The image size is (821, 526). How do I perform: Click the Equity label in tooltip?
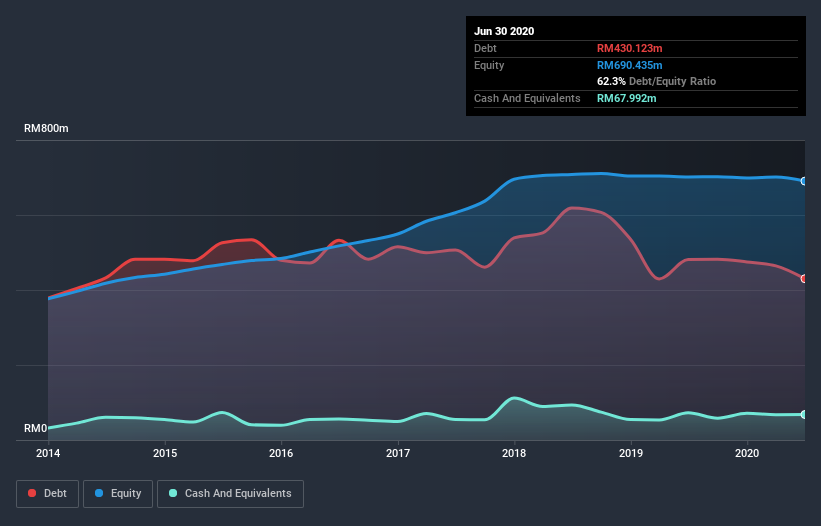click(x=489, y=65)
